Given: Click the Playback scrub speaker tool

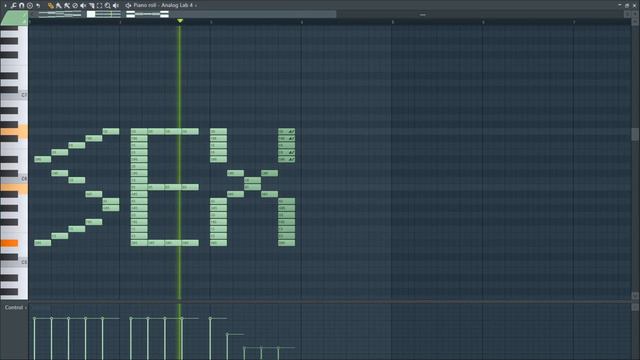Looking at the screenshot, I should [x=116, y=6].
